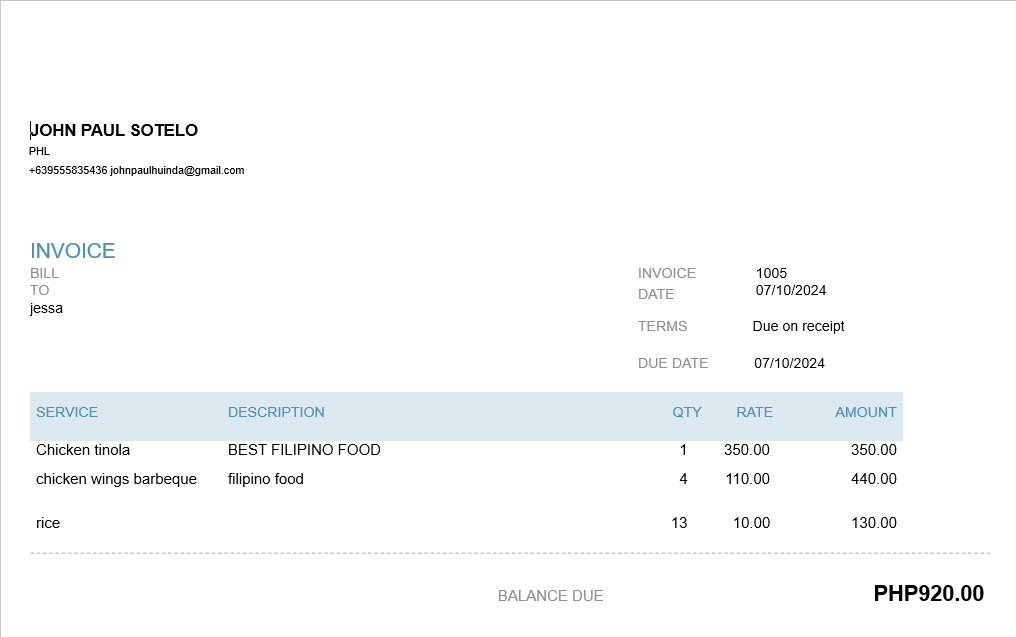
Task: Click the 440.00 amount value
Action: (x=873, y=479)
